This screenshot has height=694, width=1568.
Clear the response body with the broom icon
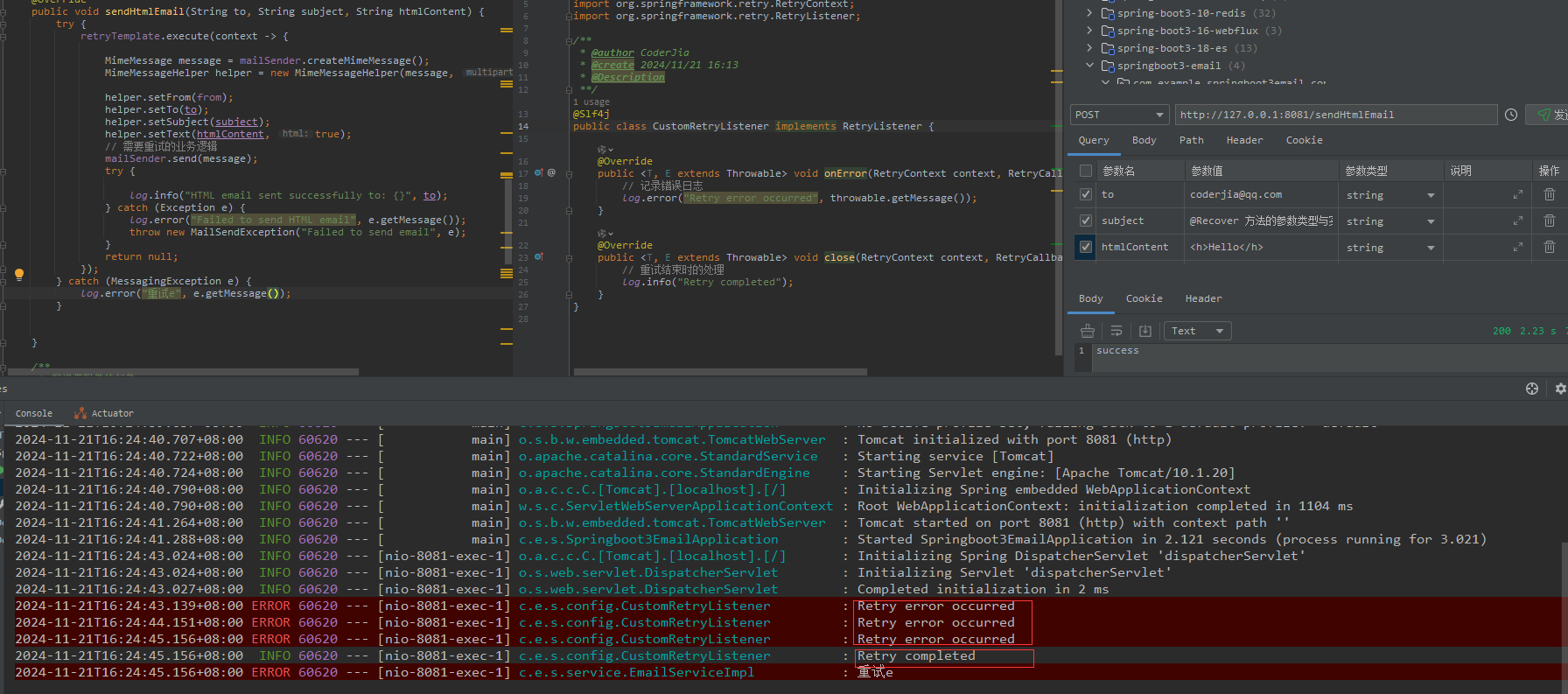(1088, 331)
